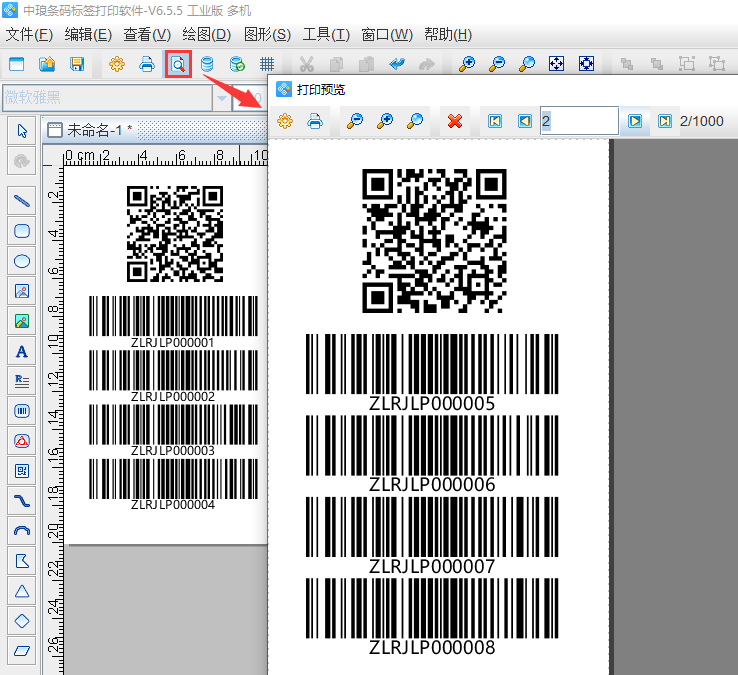Viewport: 738px width, 675px height.
Task: Click the print preview magnifier icon
Action: pyautogui.click(x=178, y=64)
